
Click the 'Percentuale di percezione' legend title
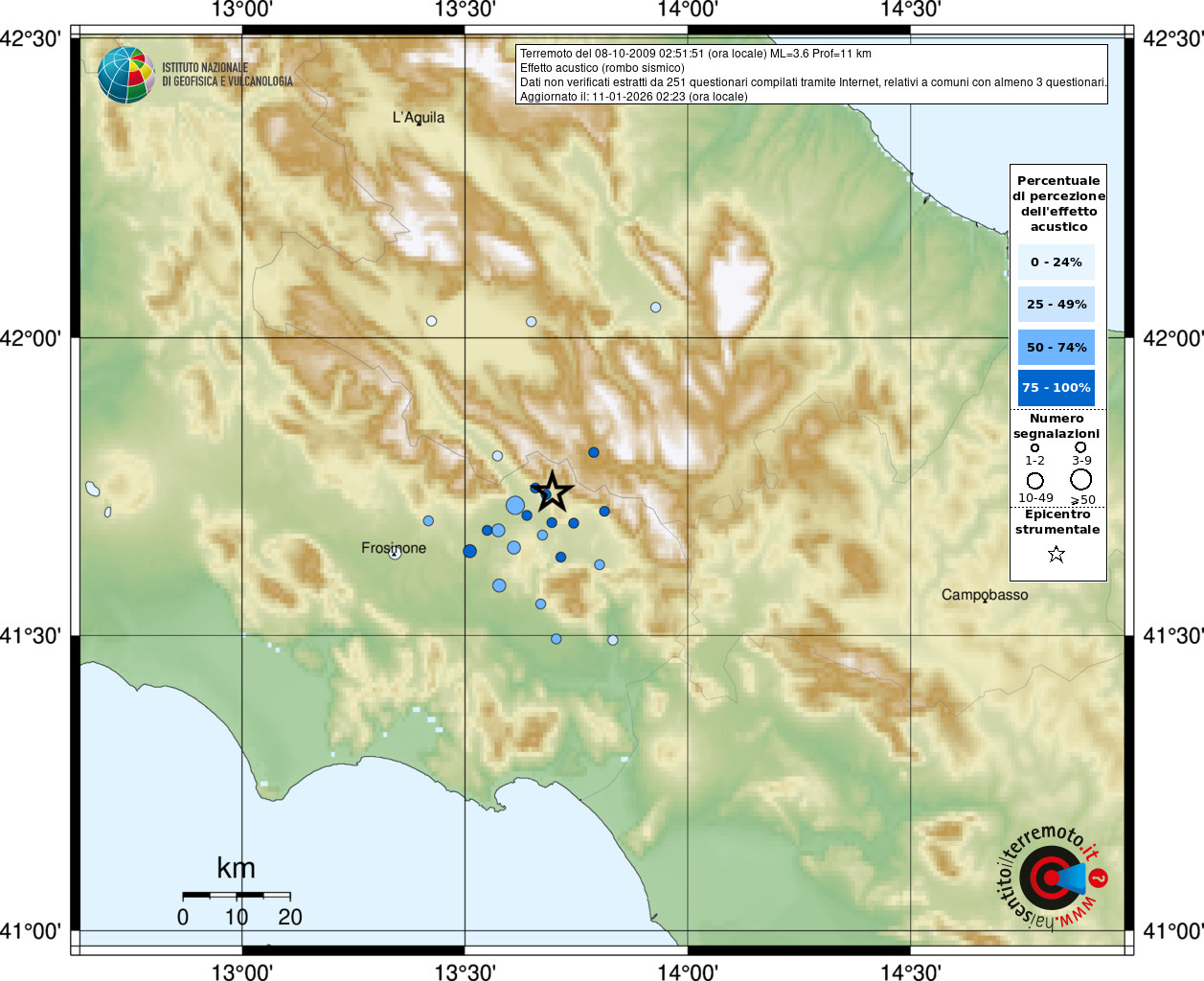click(1058, 203)
